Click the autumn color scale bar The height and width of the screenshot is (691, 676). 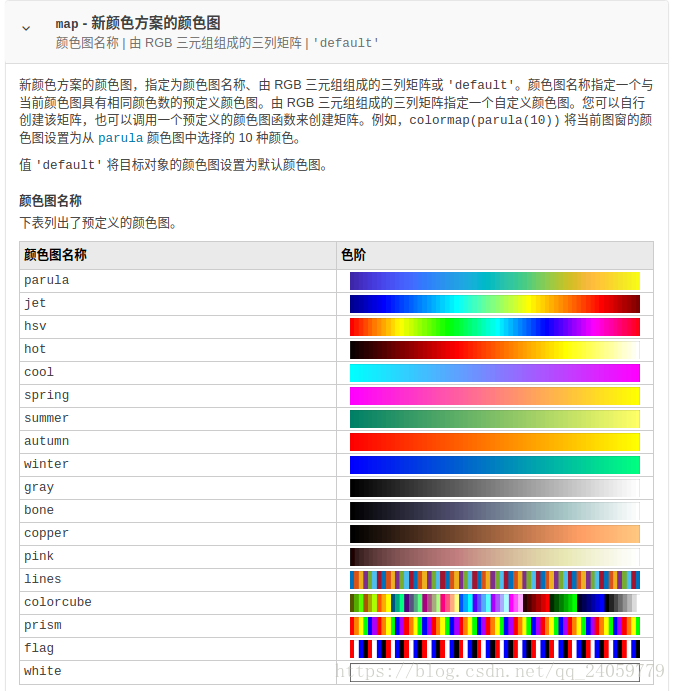click(x=494, y=442)
